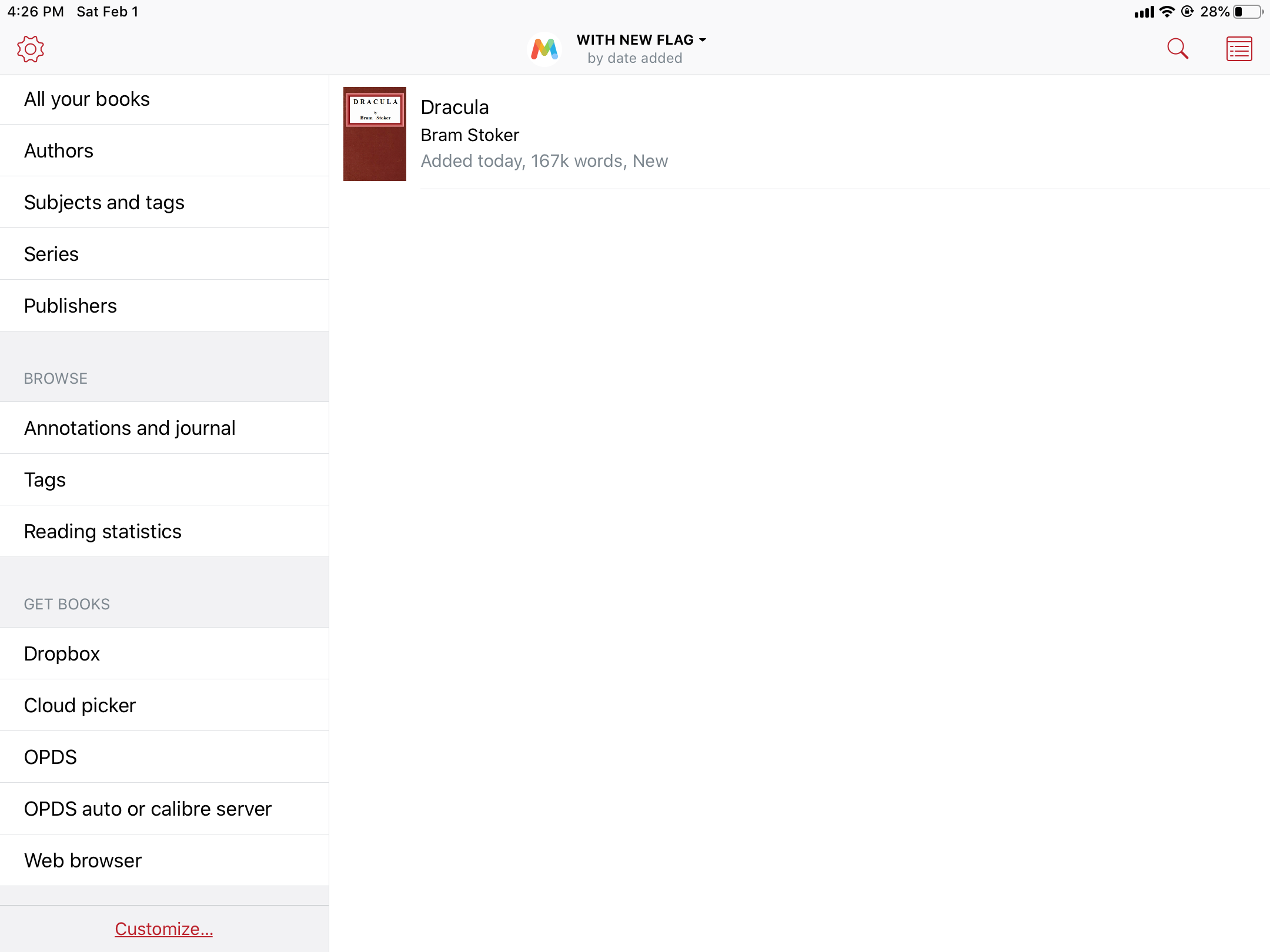
Task: Tap the battery indicator in status bar
Action: click(1248, 12)
